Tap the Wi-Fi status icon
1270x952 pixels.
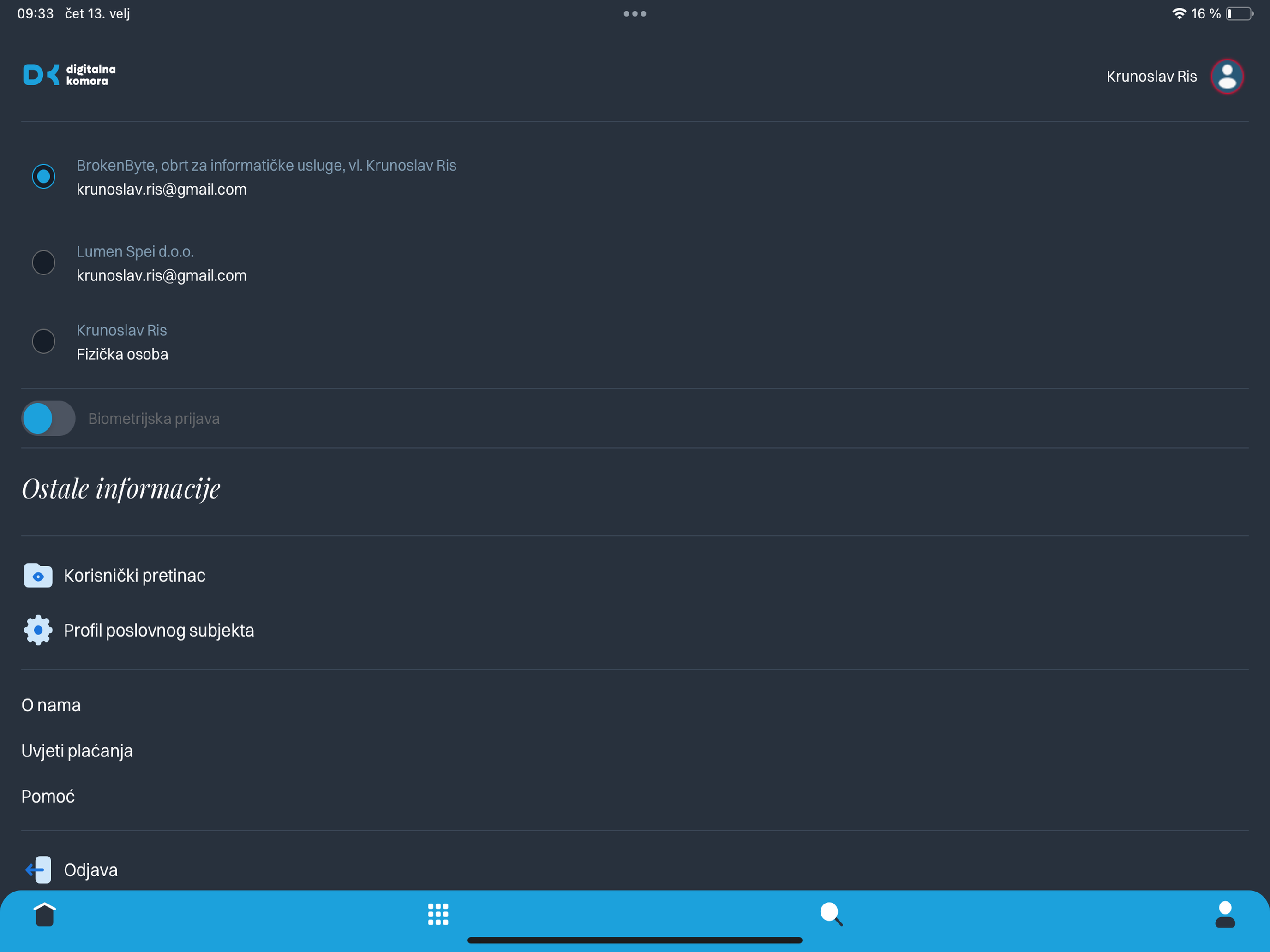(1179, 14)
